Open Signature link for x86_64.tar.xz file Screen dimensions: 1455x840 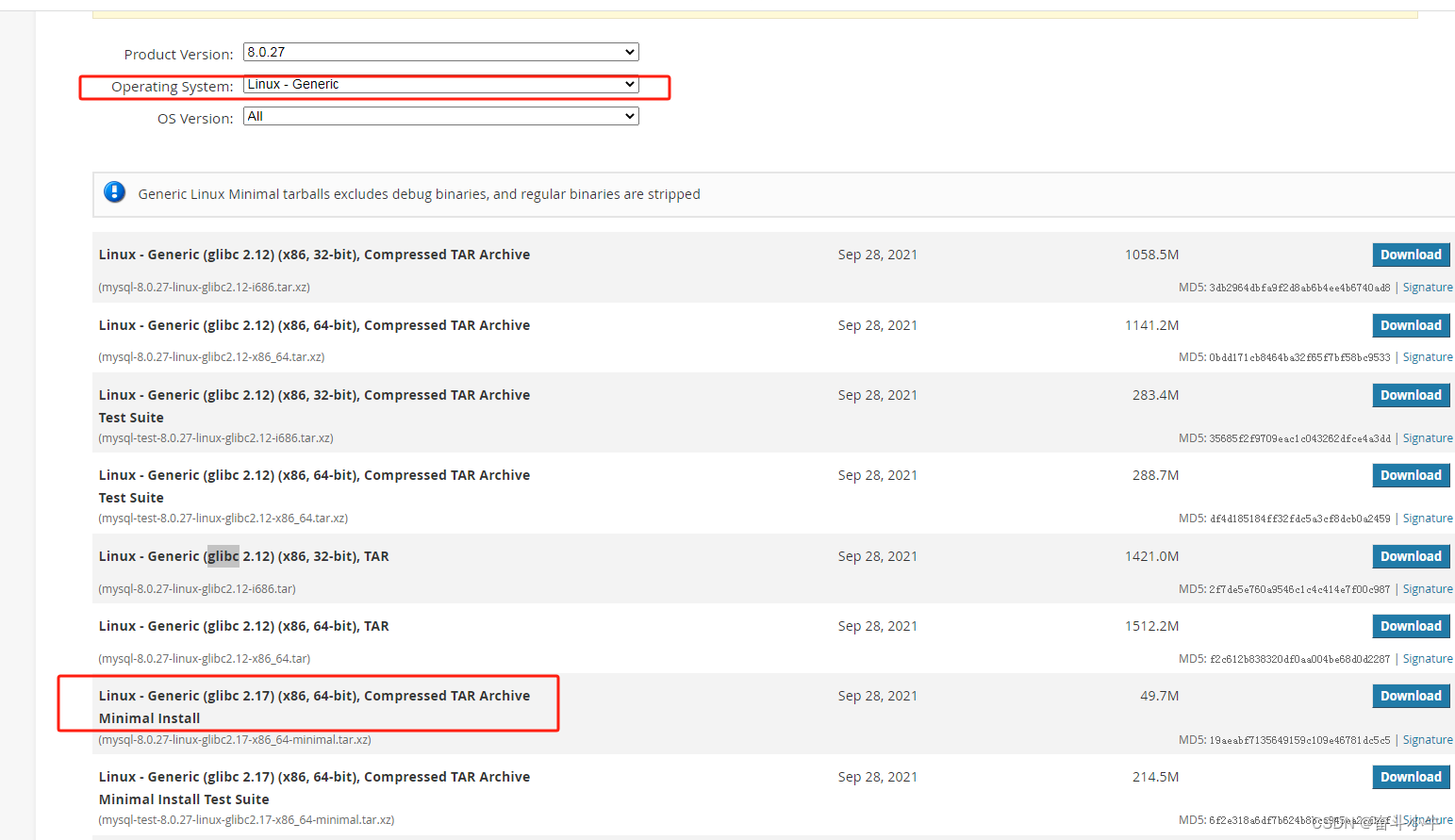point(1428,357)
